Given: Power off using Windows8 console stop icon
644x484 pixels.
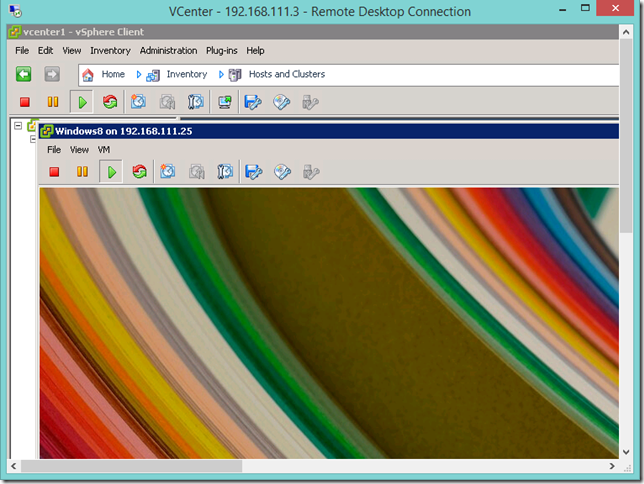Looking at the screenshot, I should (54, 171).
